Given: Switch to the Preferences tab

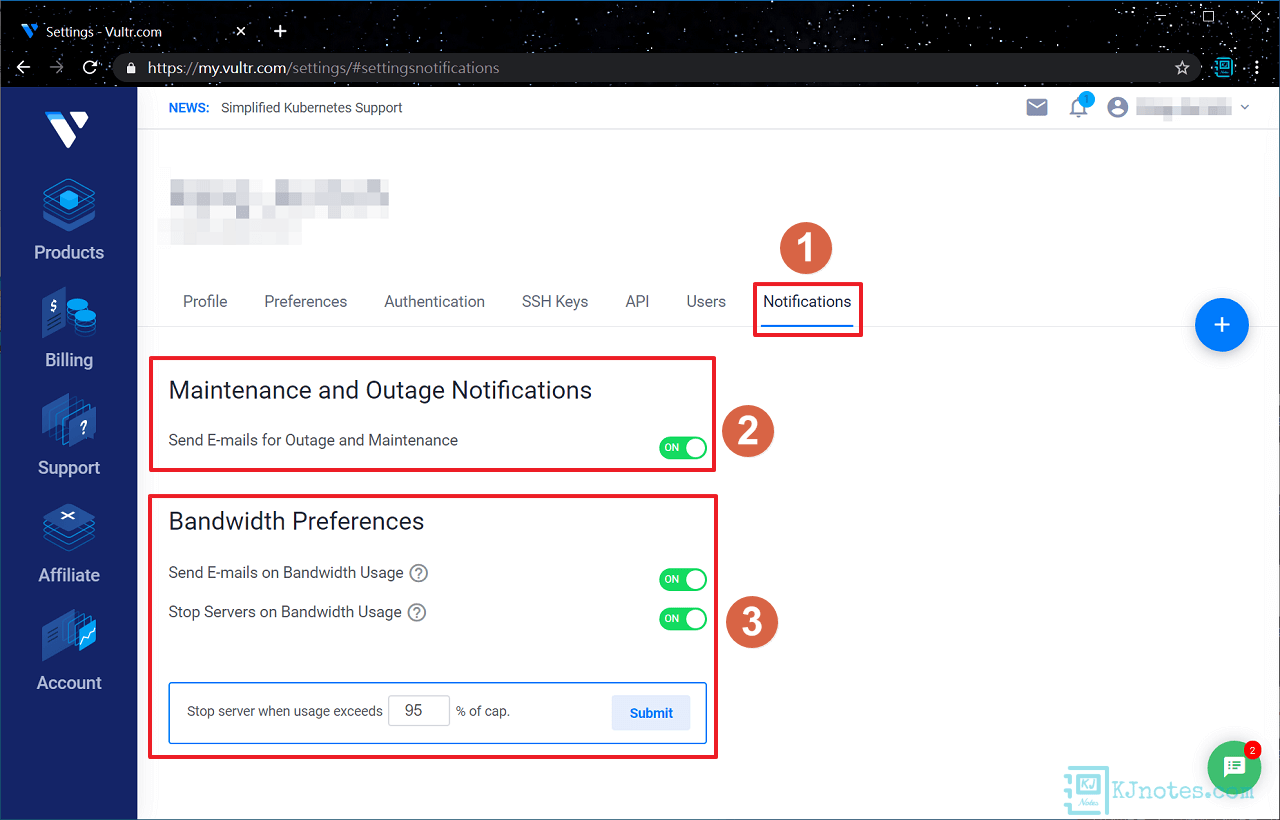Looking at the screenshot, I should [x=306, y=301].
